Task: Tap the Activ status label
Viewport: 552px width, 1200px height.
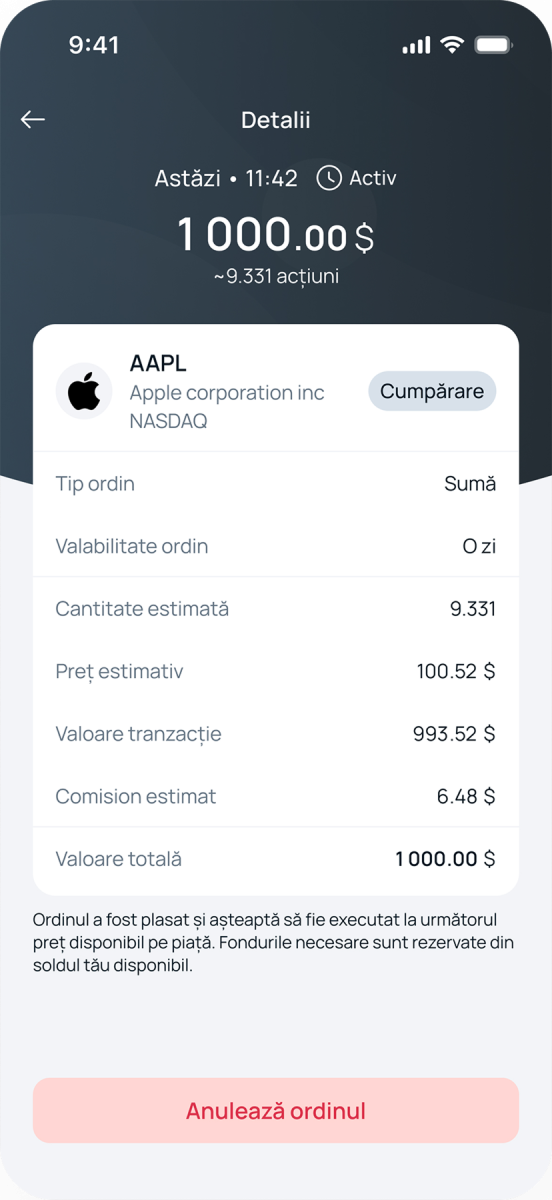Action: click(x=373, y=178)
